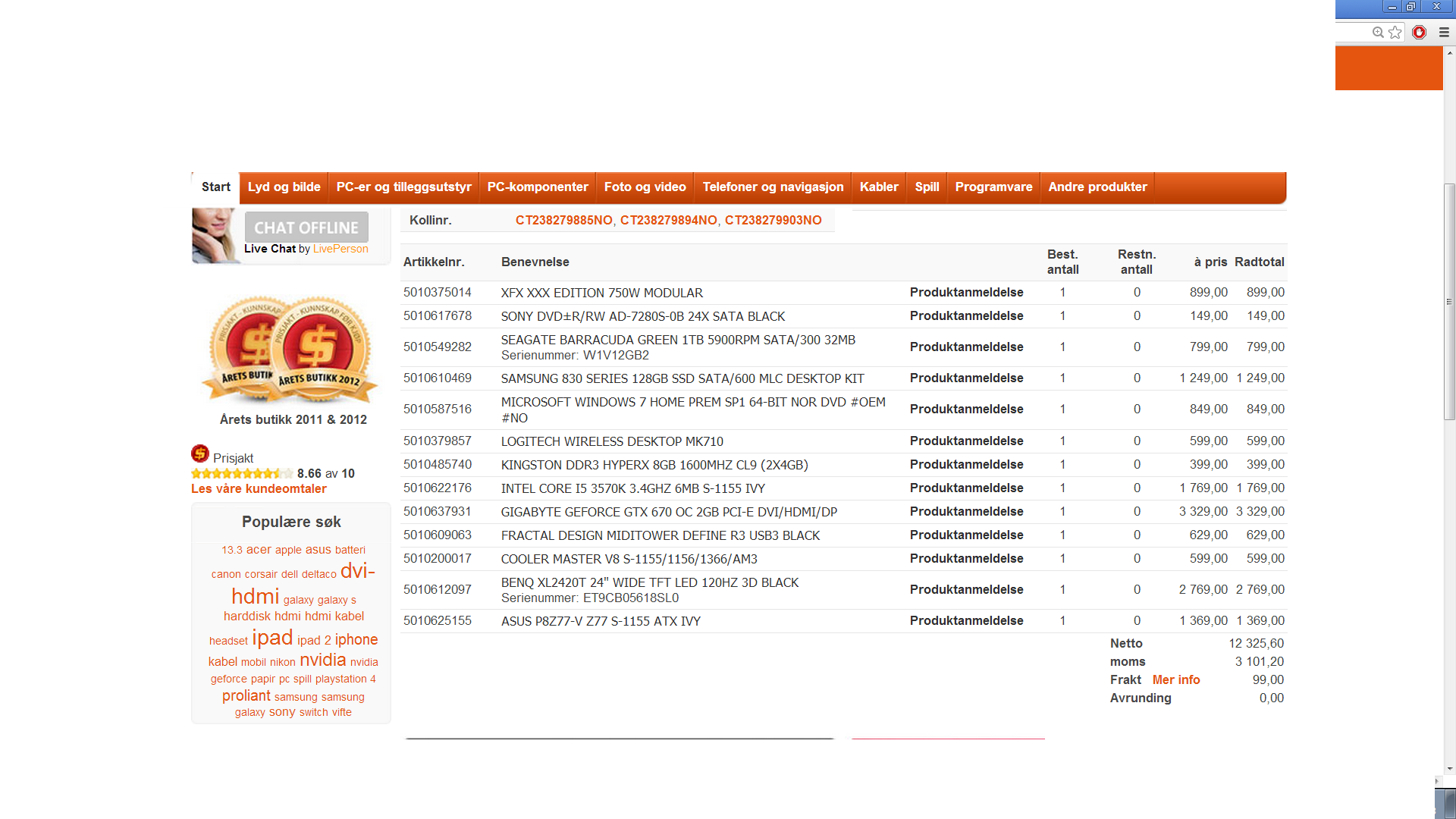
Task: Click the Prisjakt coin logo icon
Action: click(x=200, y=453)
